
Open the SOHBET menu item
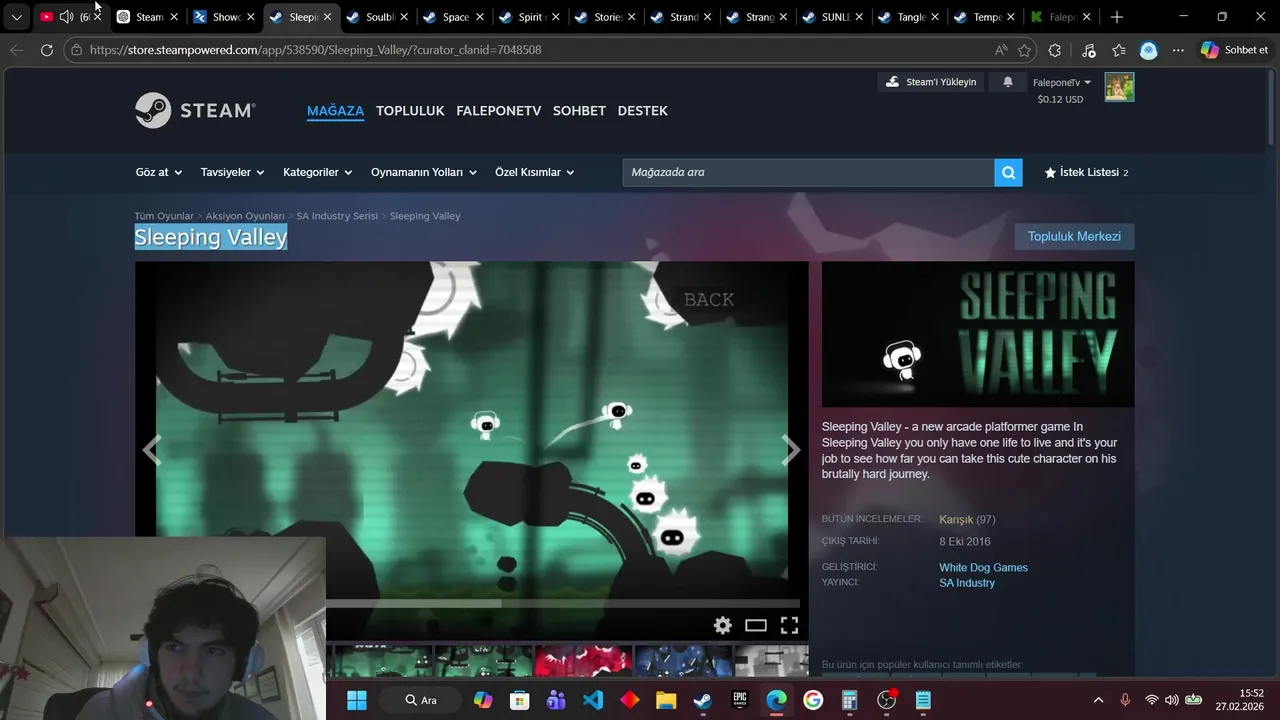point(579,111)
